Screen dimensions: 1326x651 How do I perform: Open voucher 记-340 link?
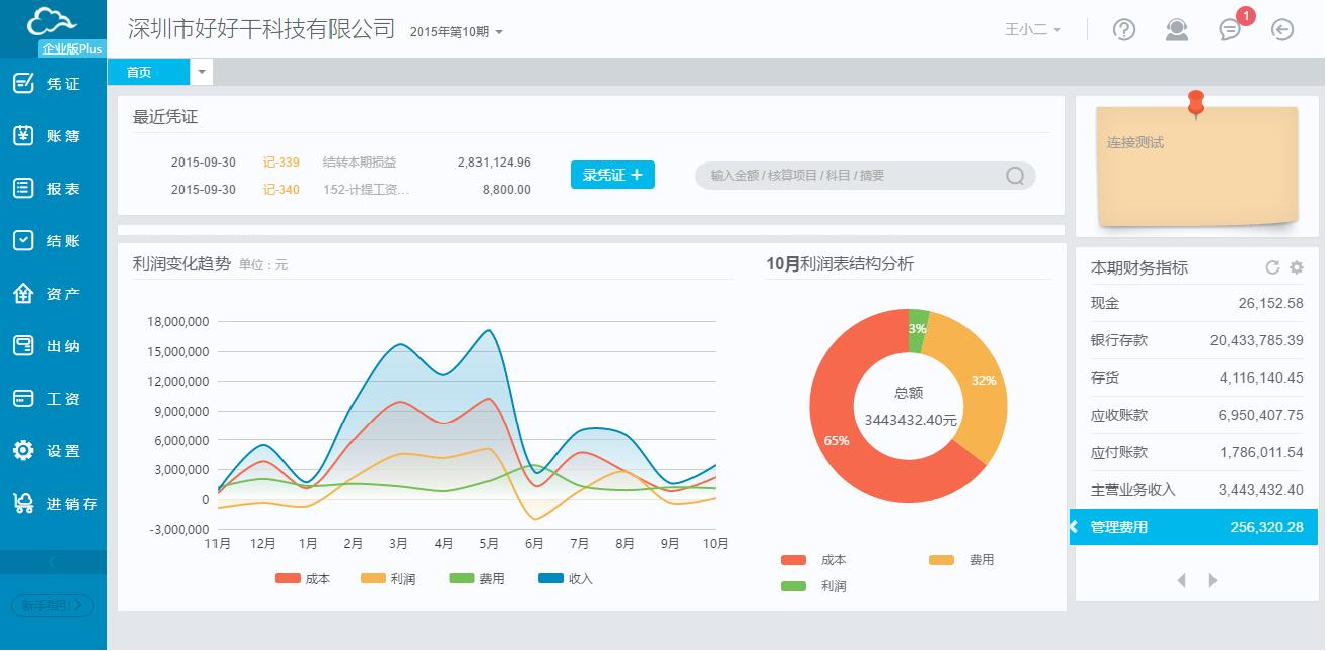(x=281, y=189)
